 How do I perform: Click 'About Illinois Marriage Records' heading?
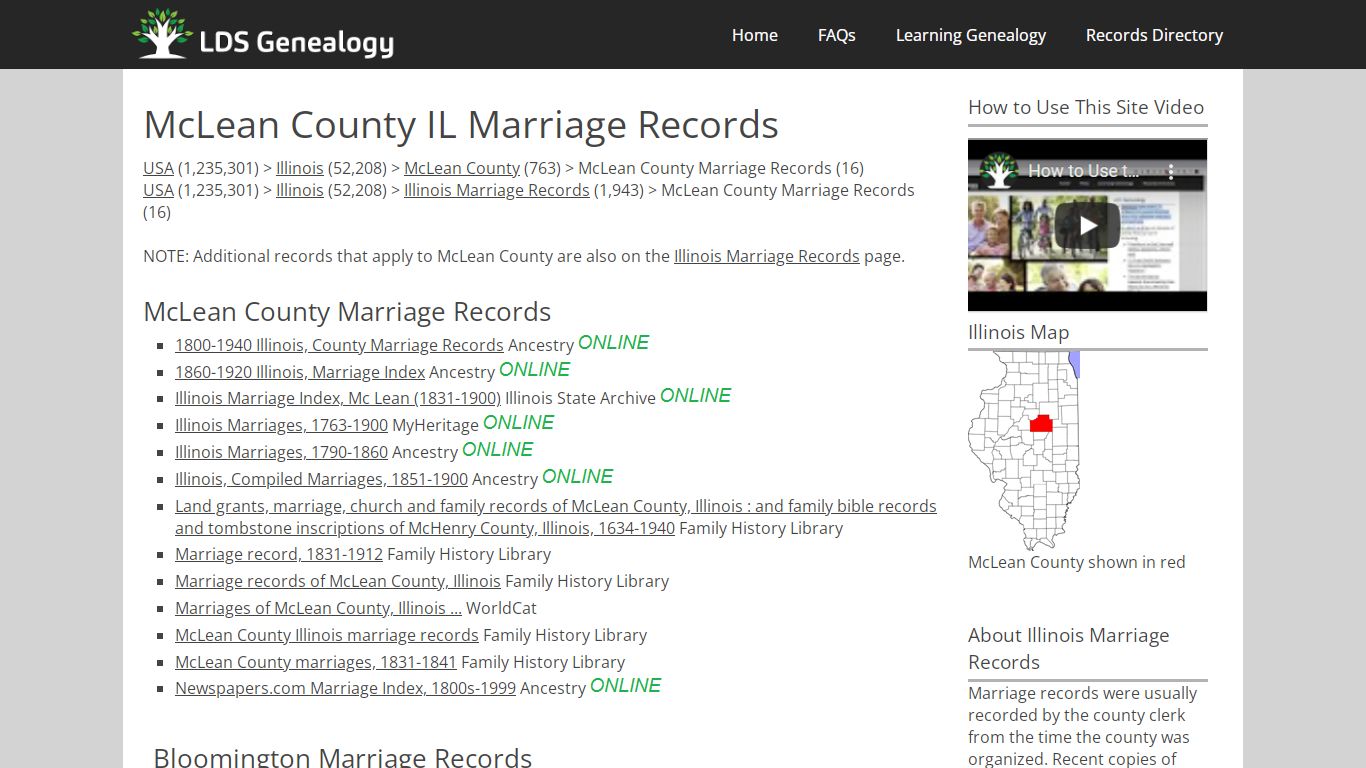point(1068,648)
